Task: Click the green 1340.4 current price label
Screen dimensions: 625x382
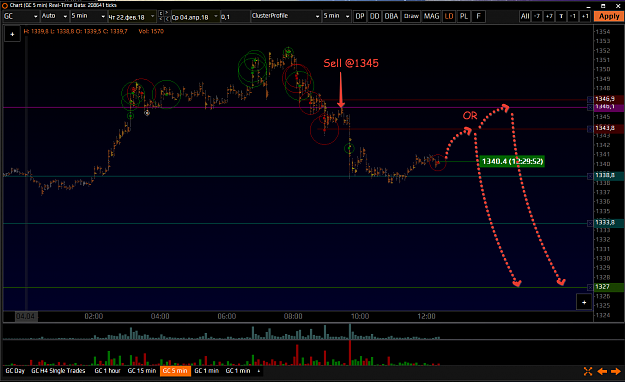Action: coord(512,161)
